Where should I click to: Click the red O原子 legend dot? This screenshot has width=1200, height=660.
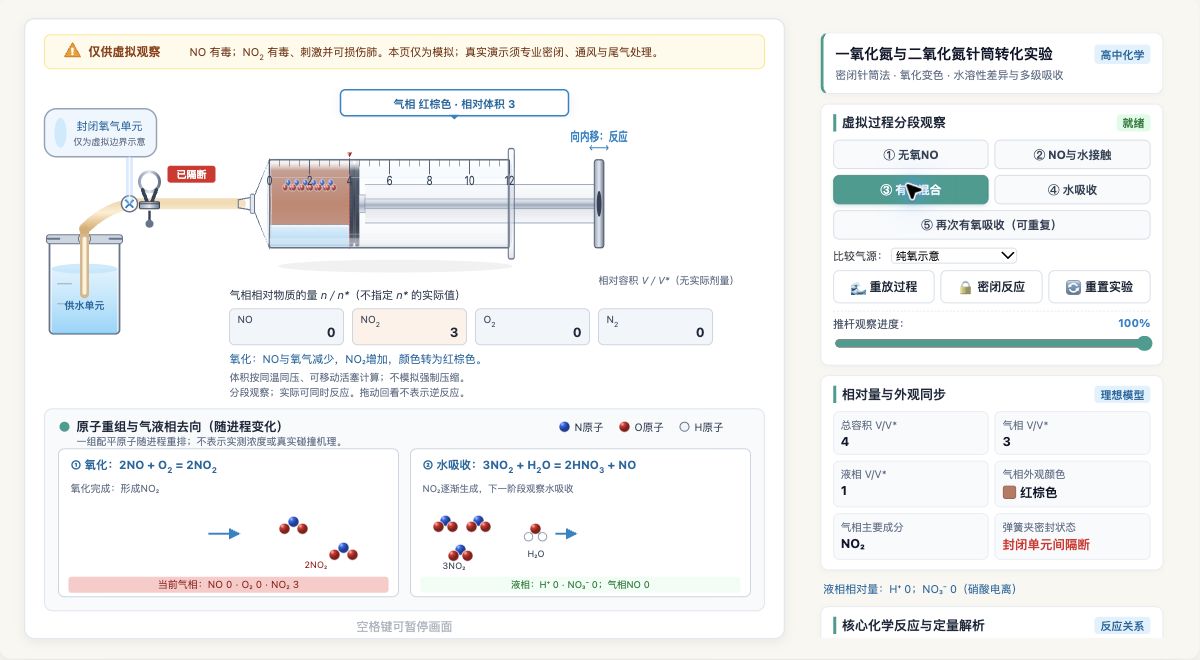click(625, 427)
